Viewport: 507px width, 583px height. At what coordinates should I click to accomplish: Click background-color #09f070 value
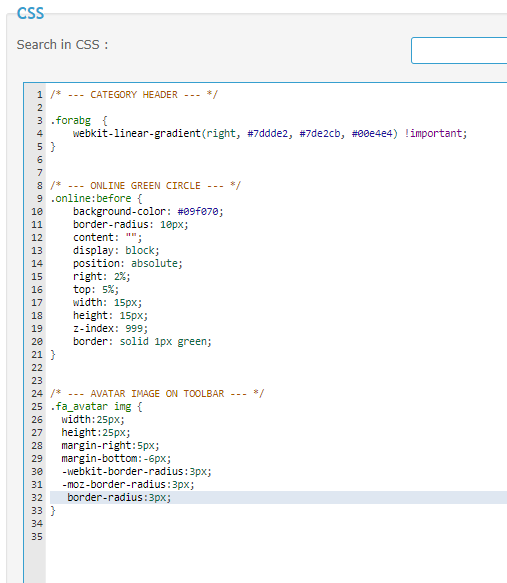[x=198, y=212]
